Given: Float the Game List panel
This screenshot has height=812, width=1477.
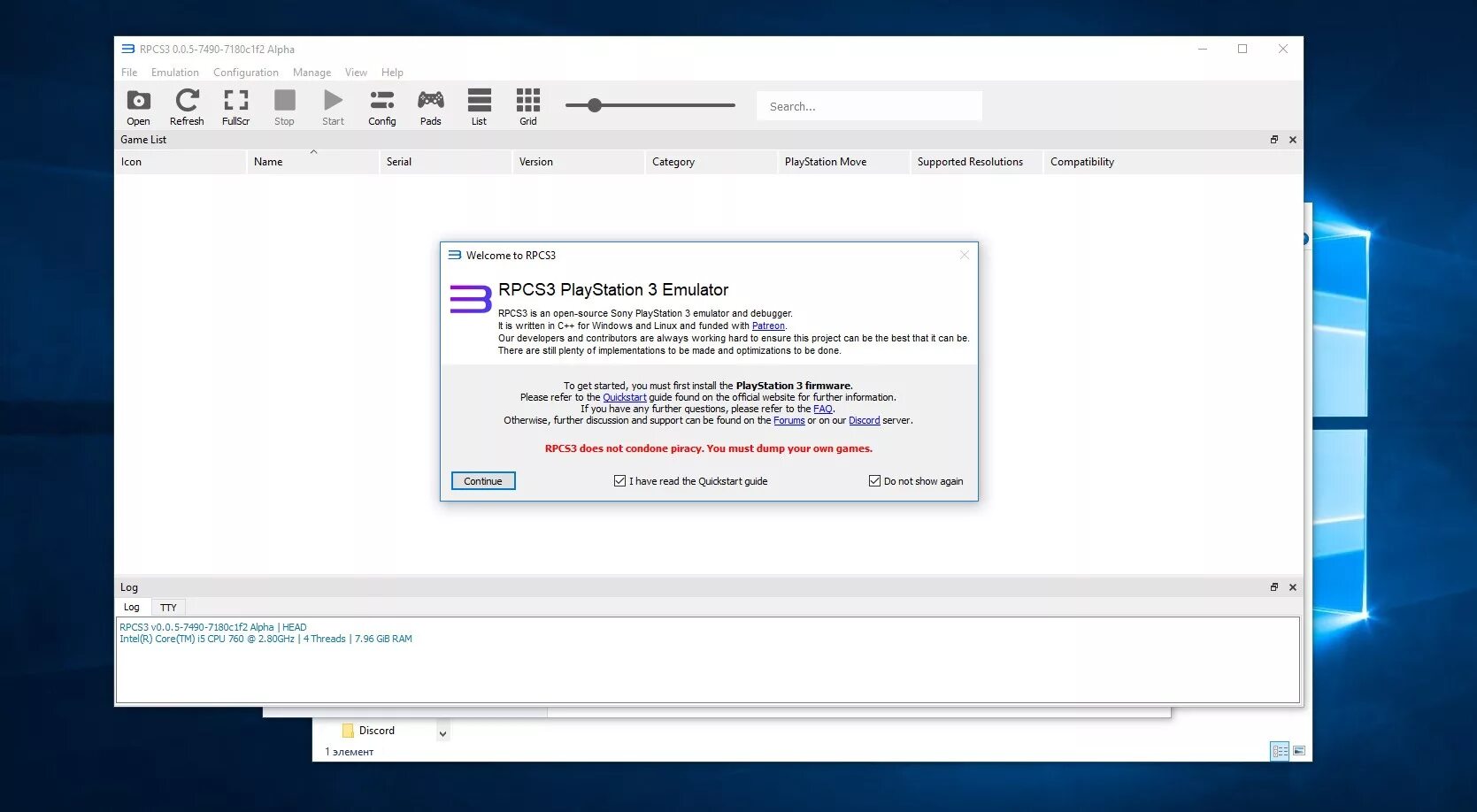Looking at the screenshot, I should pos(1274,140).
